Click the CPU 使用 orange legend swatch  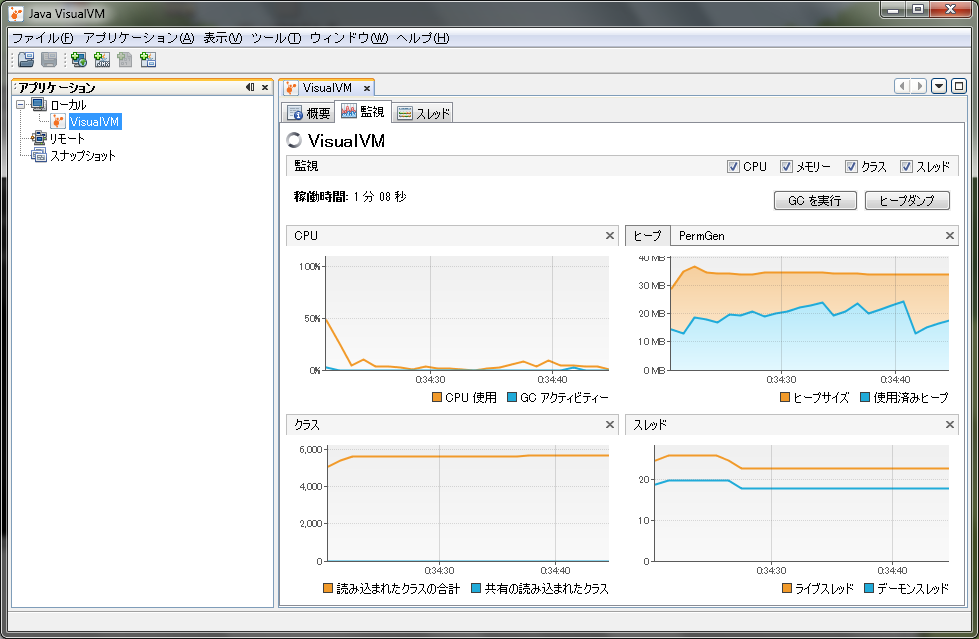click(x=437, y=397)
